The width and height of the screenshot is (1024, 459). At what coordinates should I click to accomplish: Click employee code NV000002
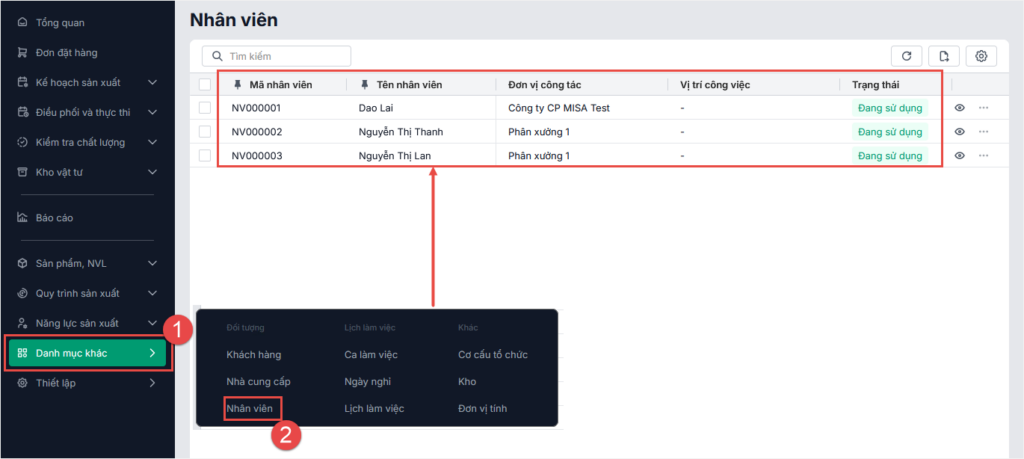click(257, 132)
